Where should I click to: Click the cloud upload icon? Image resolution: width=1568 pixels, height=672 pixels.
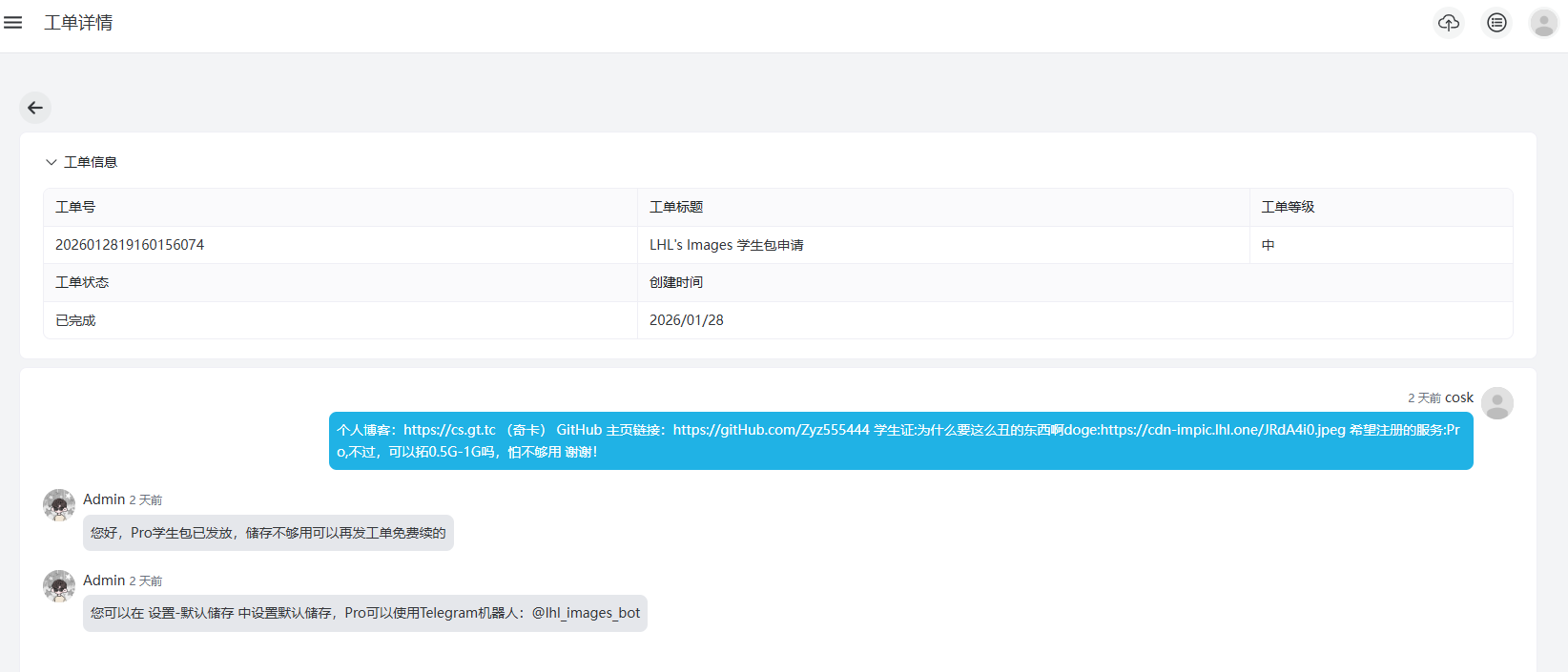pos(1449,23)
